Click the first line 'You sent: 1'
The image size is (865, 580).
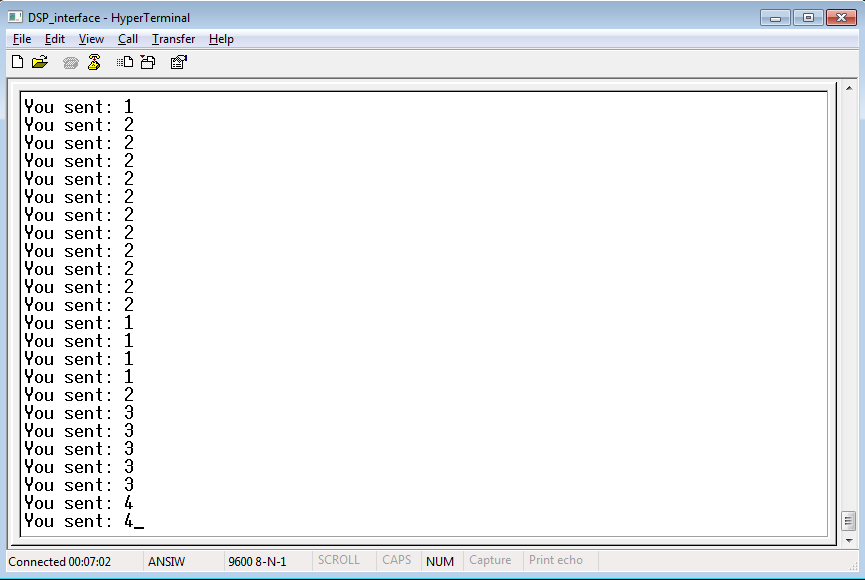[79, 107]
